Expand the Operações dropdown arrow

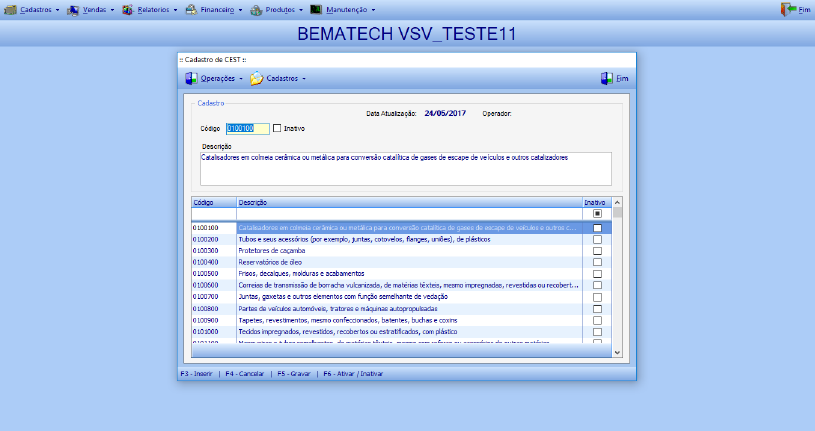tap(241, 79)
